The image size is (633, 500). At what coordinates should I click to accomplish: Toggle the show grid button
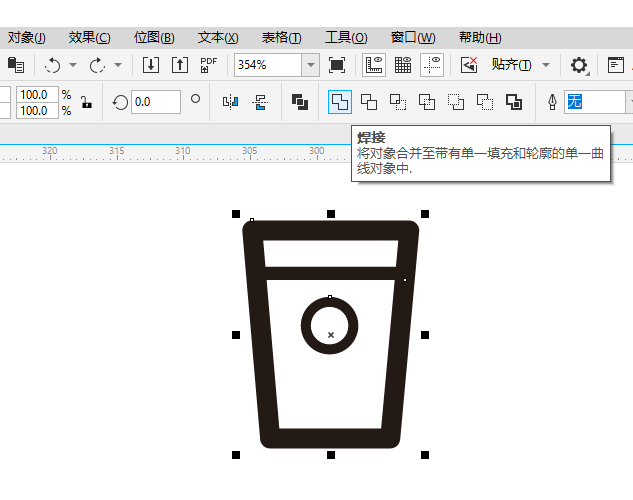(402, 65)
